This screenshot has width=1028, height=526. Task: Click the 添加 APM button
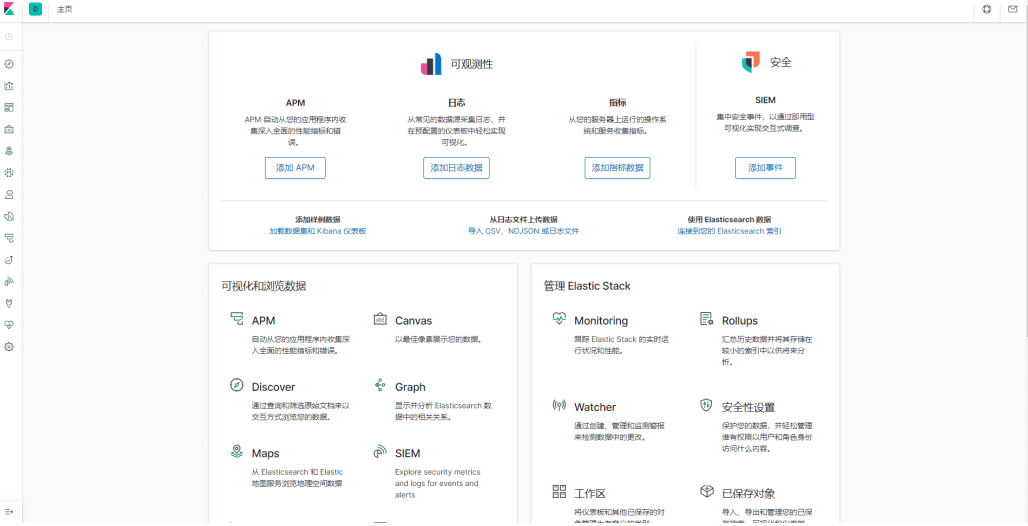click(x=295, y=168)
